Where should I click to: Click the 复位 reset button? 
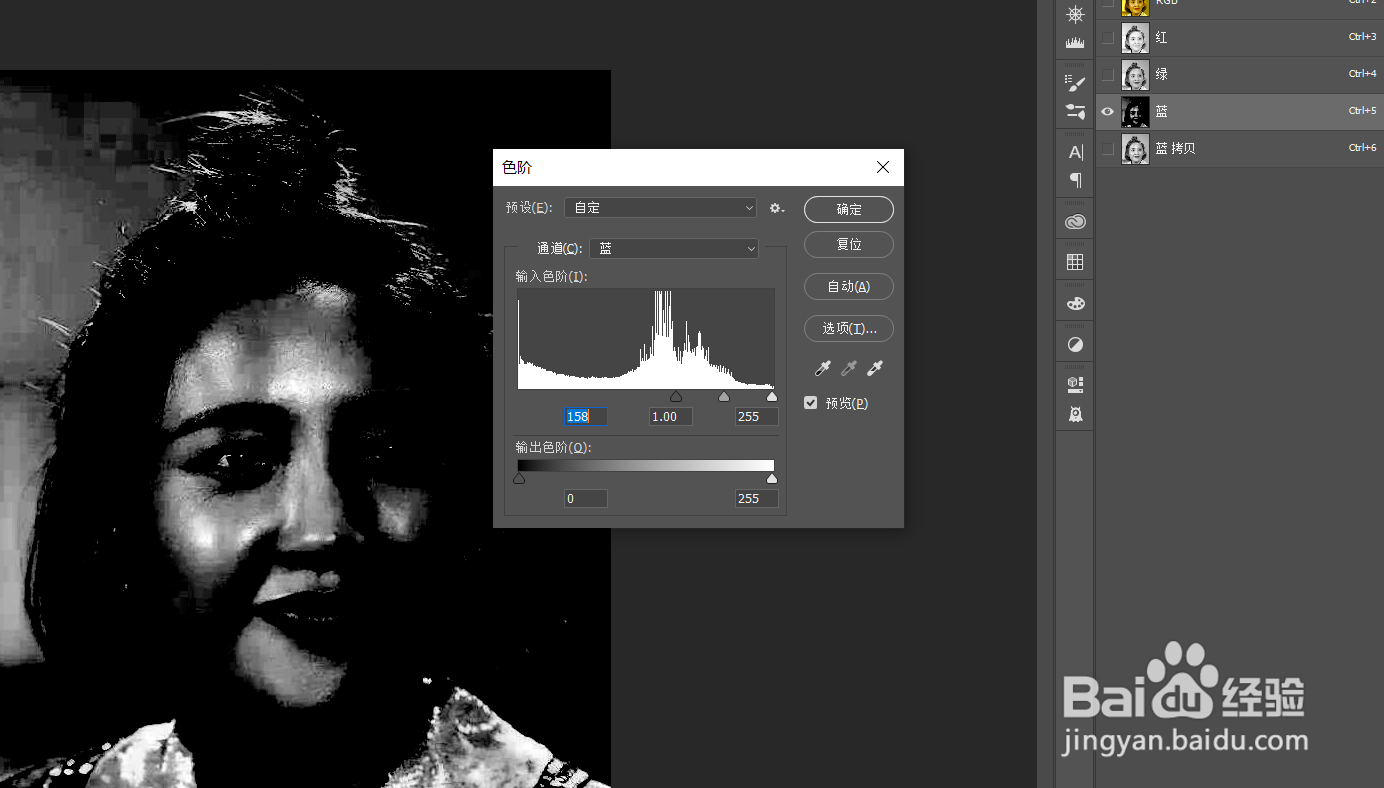tap(849, 244)
